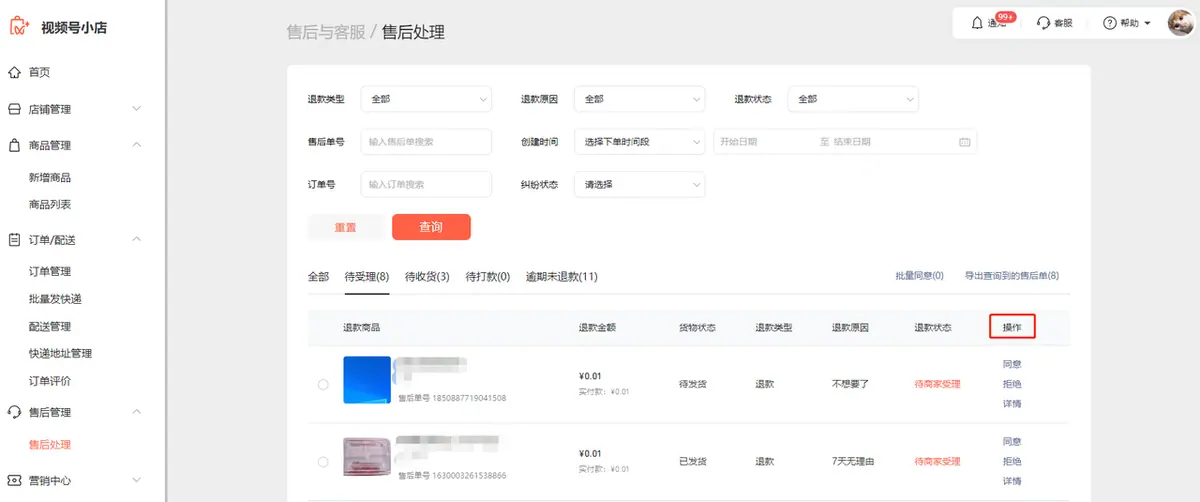Click the 已发货 goods status cell
Viewport: 1200px width, 502px height.
coord(693,462)
